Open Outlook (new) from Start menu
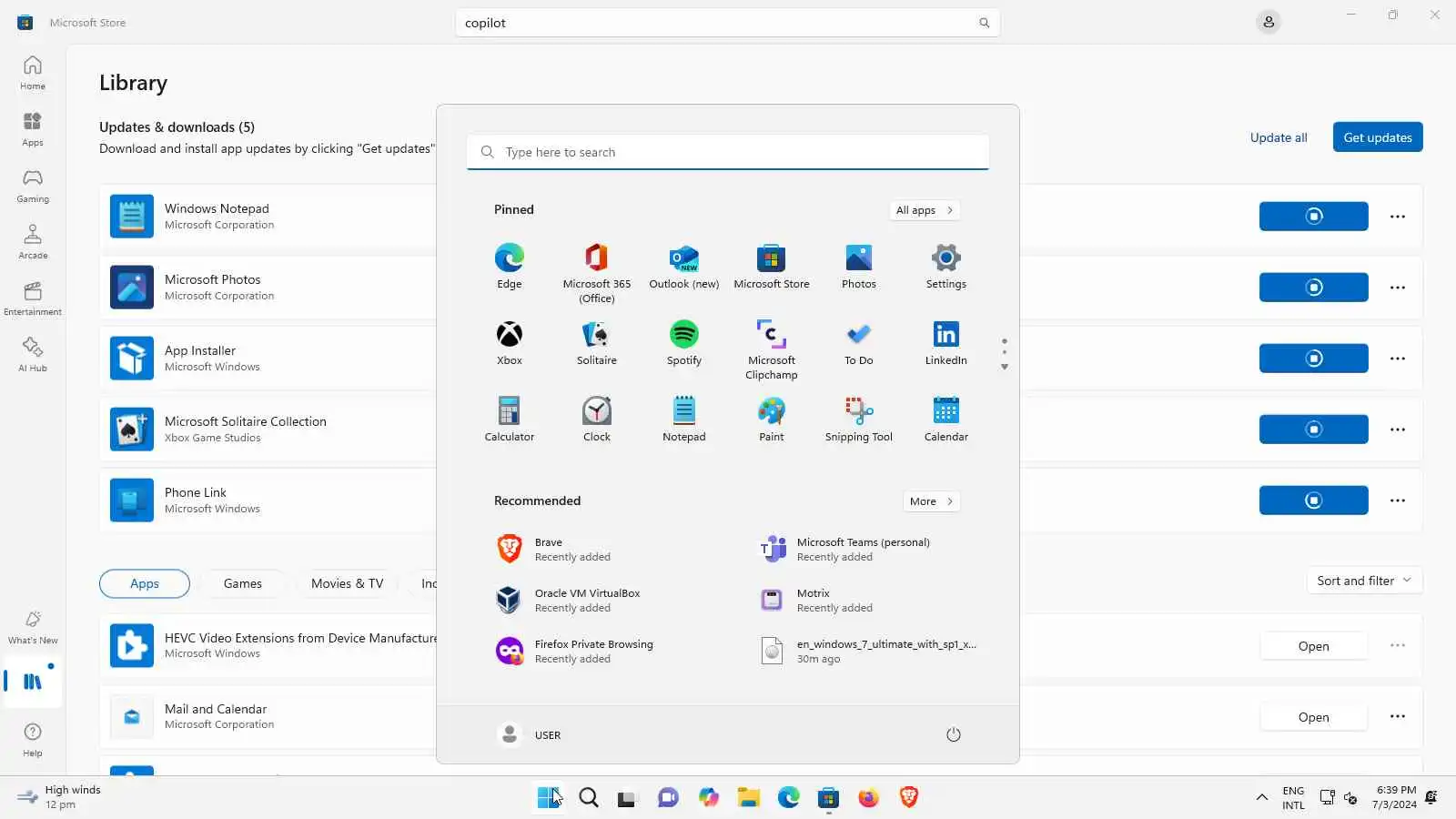1456x819 pixels. point(684,267)
